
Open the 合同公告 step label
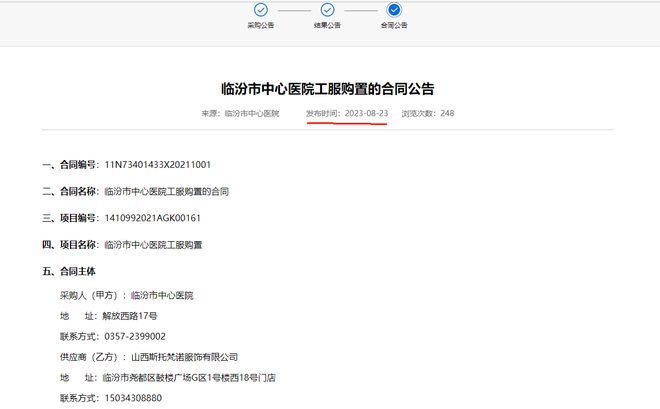tap(394, 25)
